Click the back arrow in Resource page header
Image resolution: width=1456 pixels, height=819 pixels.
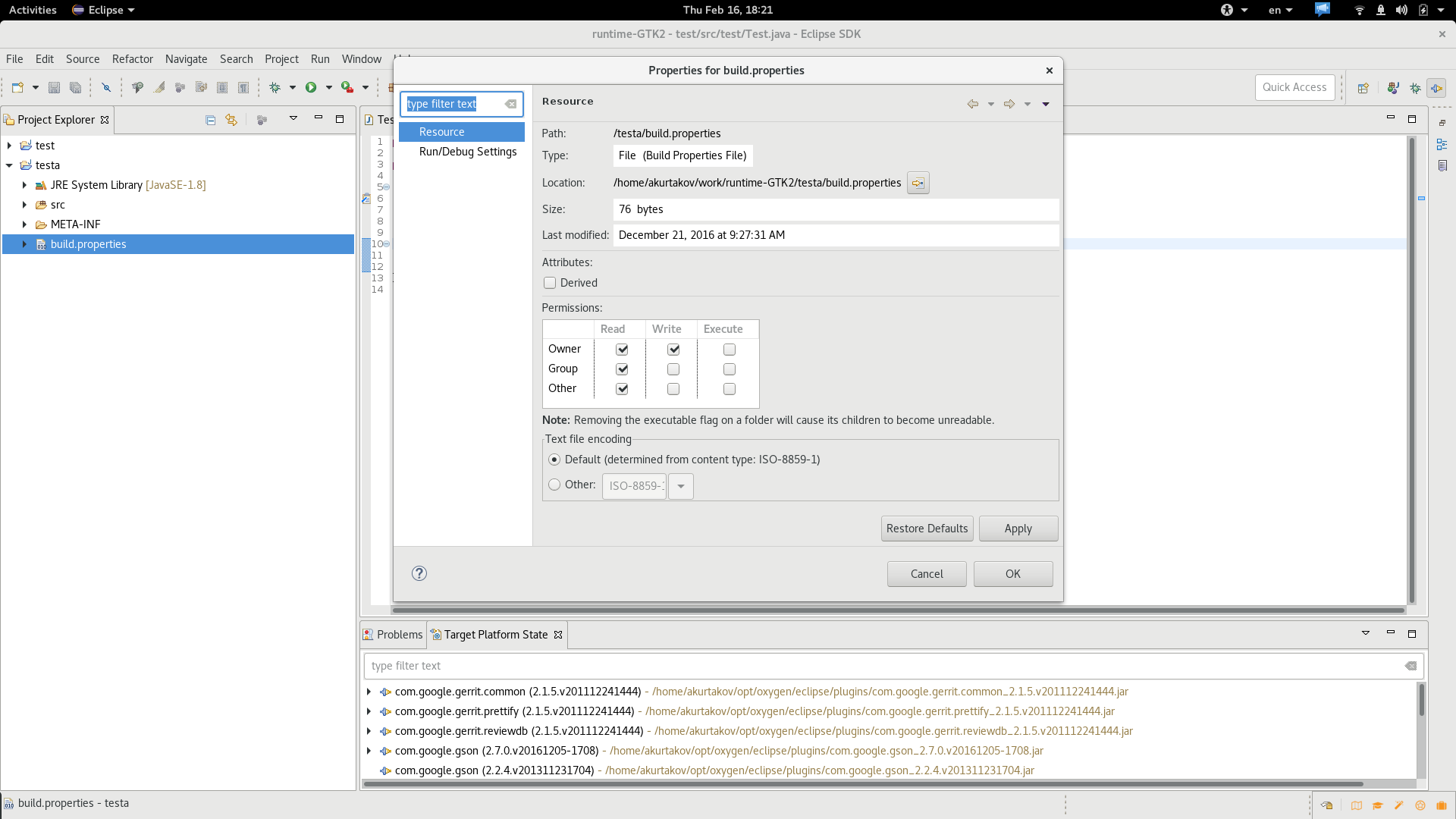(x=972, y=104)
